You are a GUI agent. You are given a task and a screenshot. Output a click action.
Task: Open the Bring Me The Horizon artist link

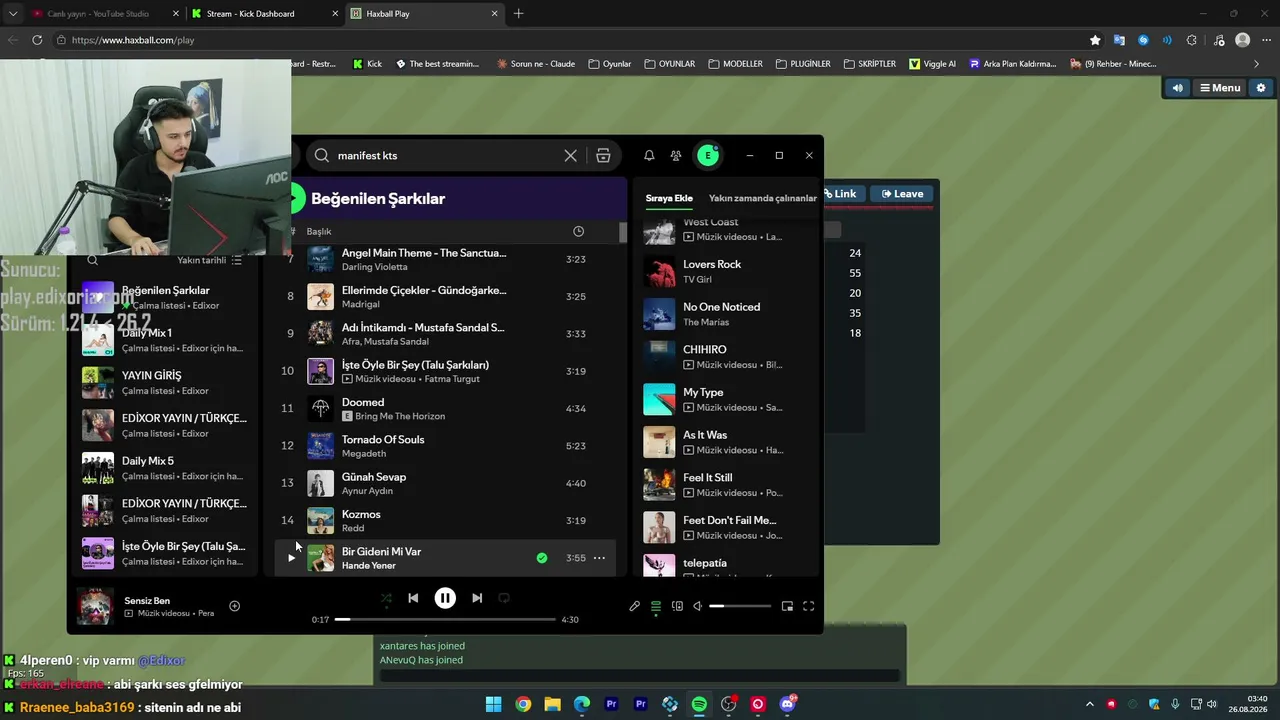(x=400, y=417)
